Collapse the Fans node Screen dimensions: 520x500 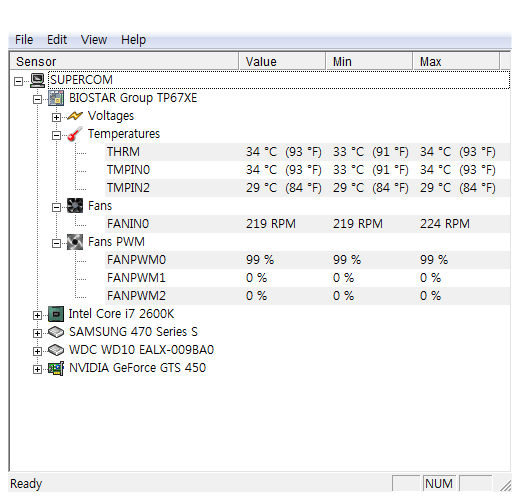[x=56, y=207]
